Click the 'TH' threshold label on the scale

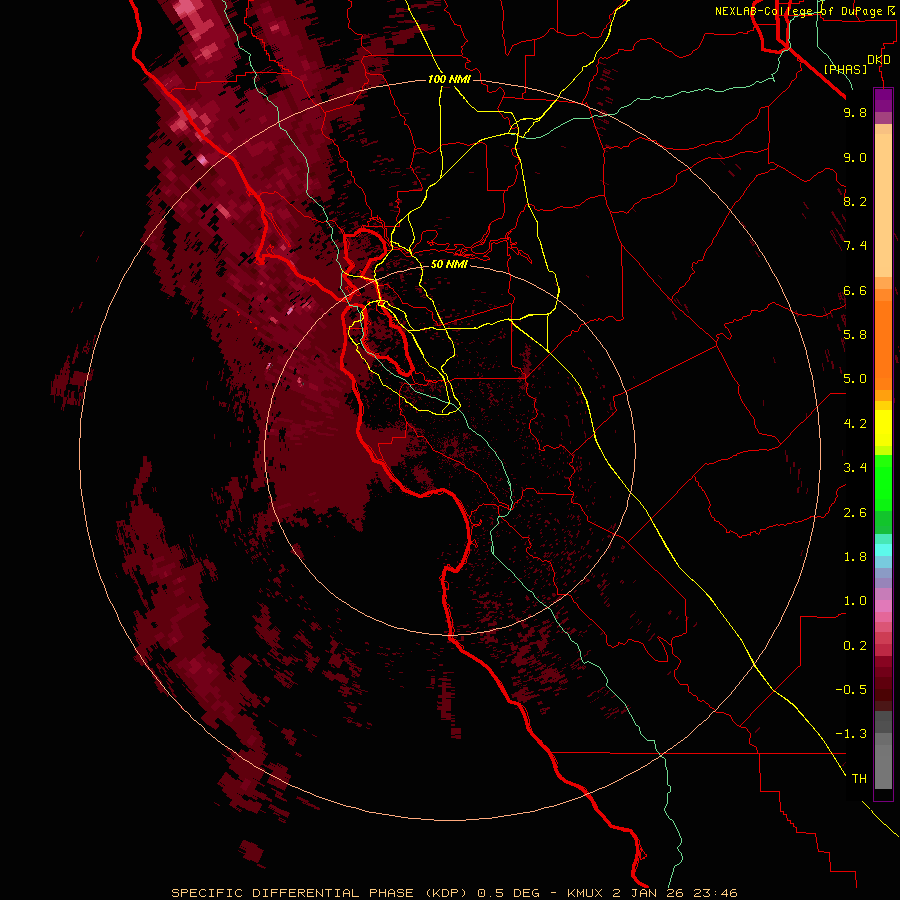click(859, 779)
